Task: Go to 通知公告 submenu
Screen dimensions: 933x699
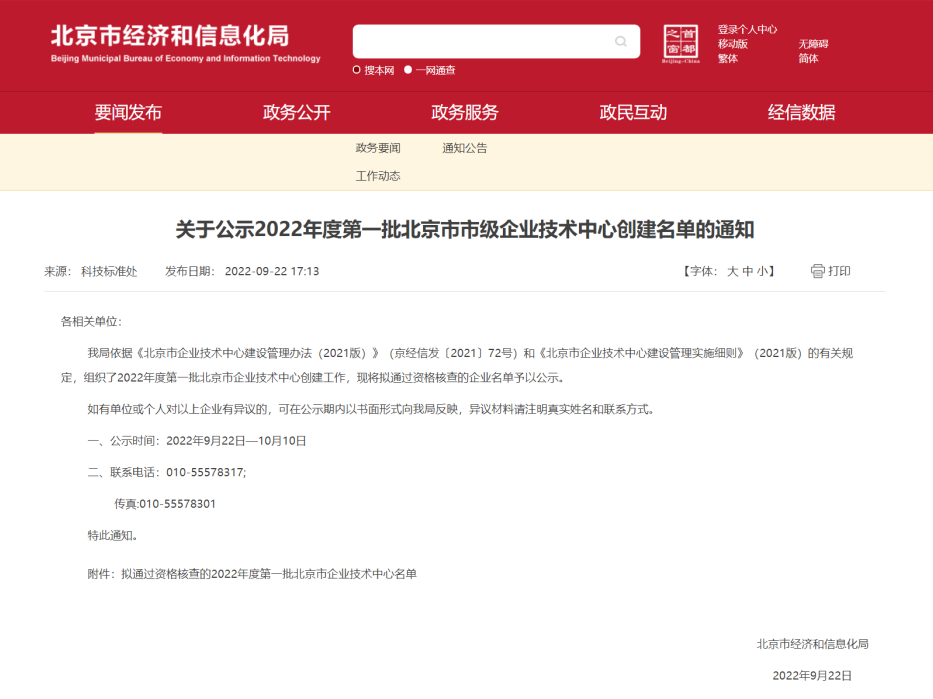Action: click(x=465, y=148)
